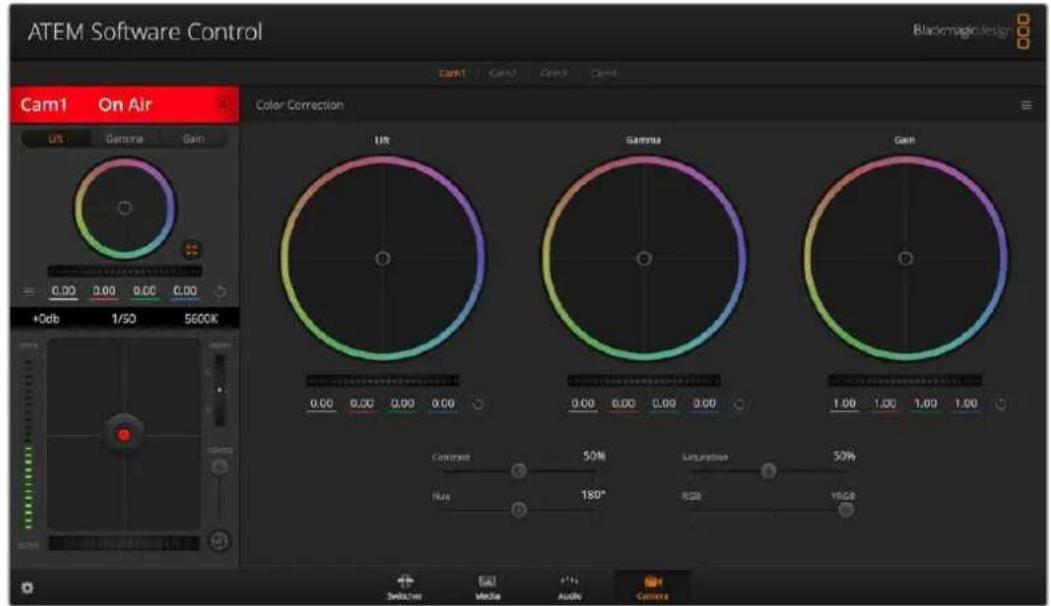
Task: Click the Gain red 1.00 field
Action: click(x=885, y=404)
